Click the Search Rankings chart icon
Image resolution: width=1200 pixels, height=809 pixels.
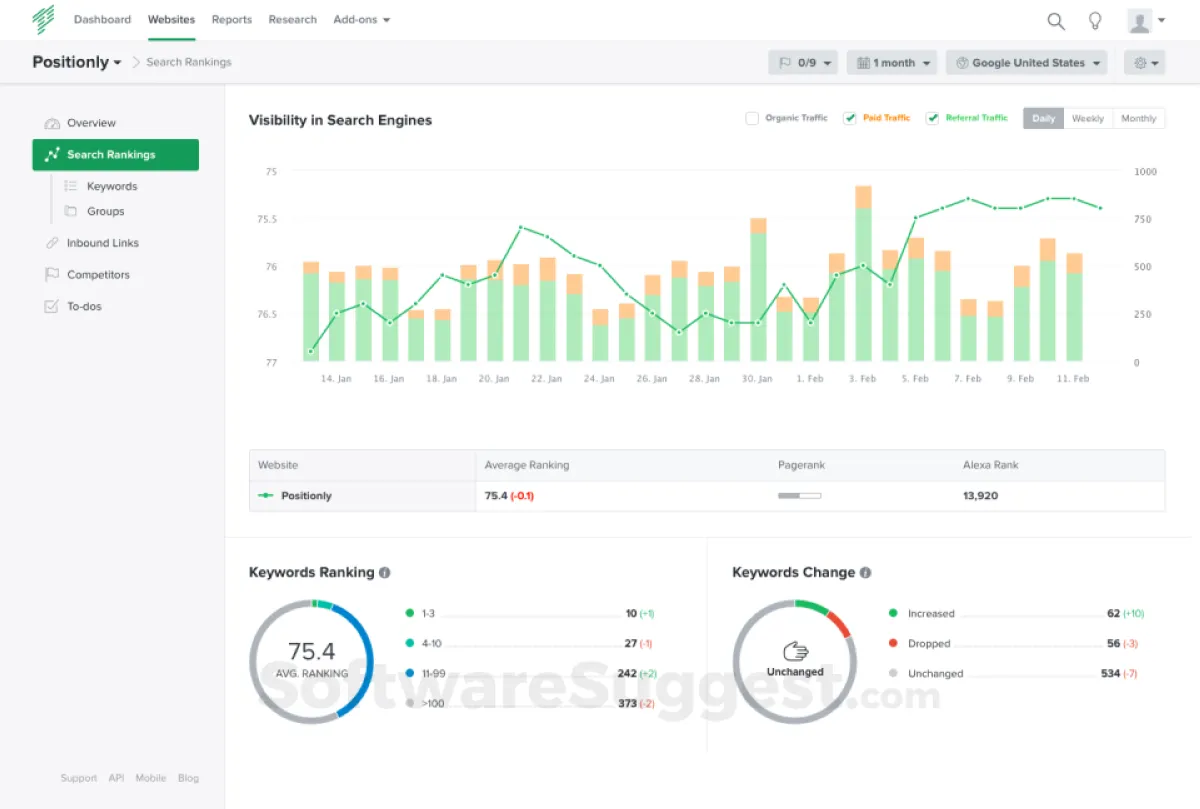[x=52, y=155]
